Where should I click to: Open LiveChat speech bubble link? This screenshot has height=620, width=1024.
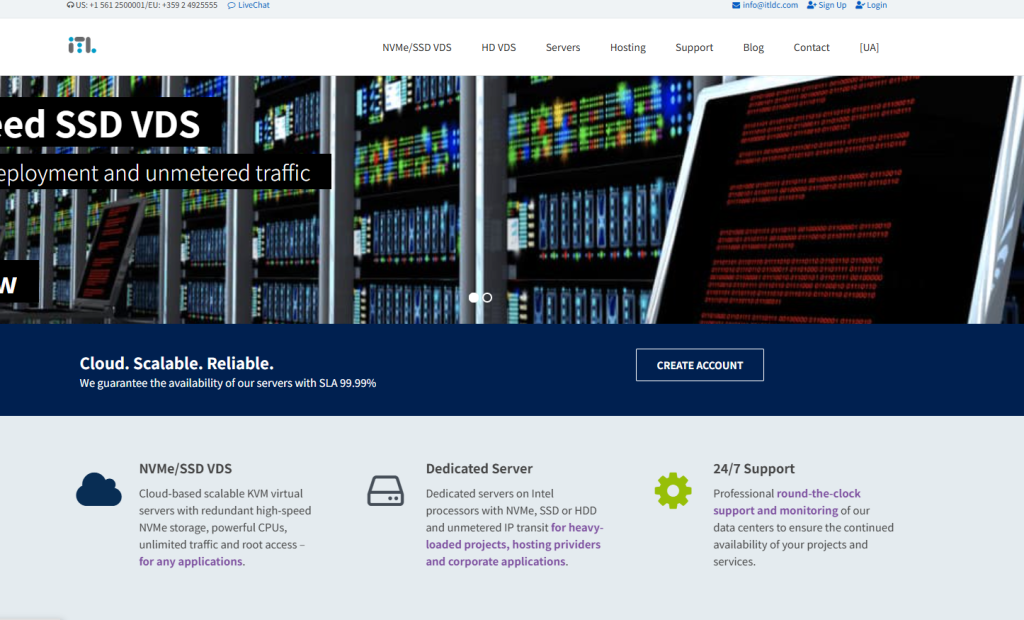(x=248, y=5)
